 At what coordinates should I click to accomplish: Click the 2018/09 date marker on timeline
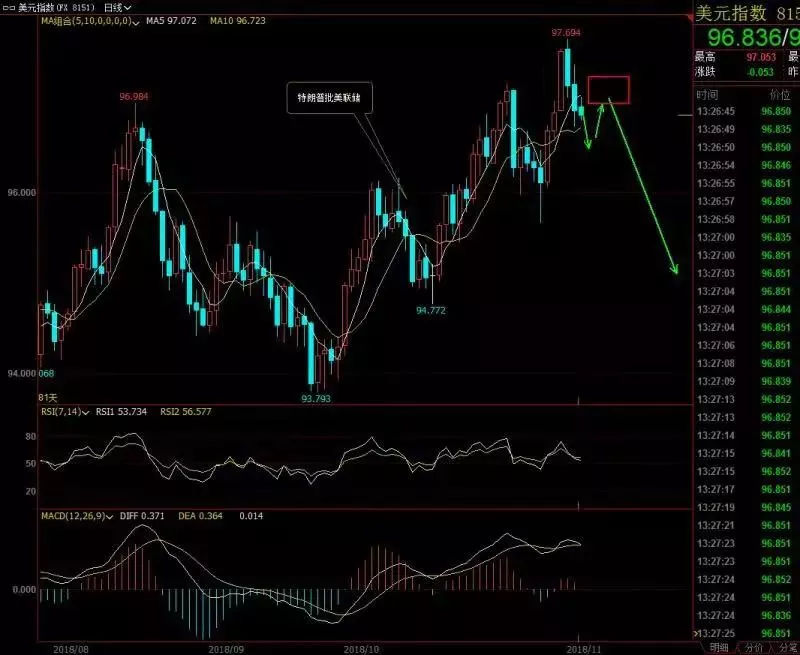(230, 648)
